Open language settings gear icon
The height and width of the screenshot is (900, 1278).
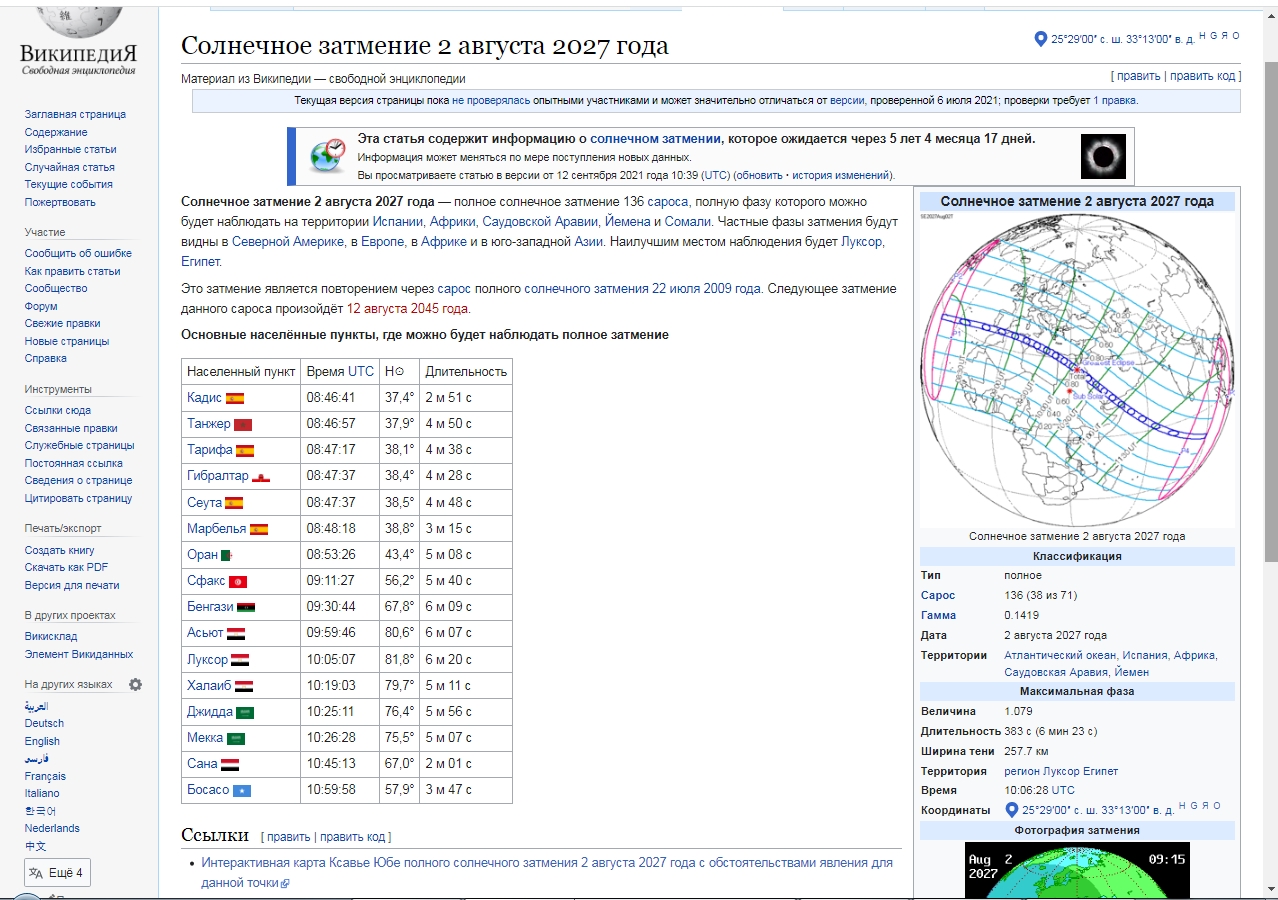click(x=135, y=685)
